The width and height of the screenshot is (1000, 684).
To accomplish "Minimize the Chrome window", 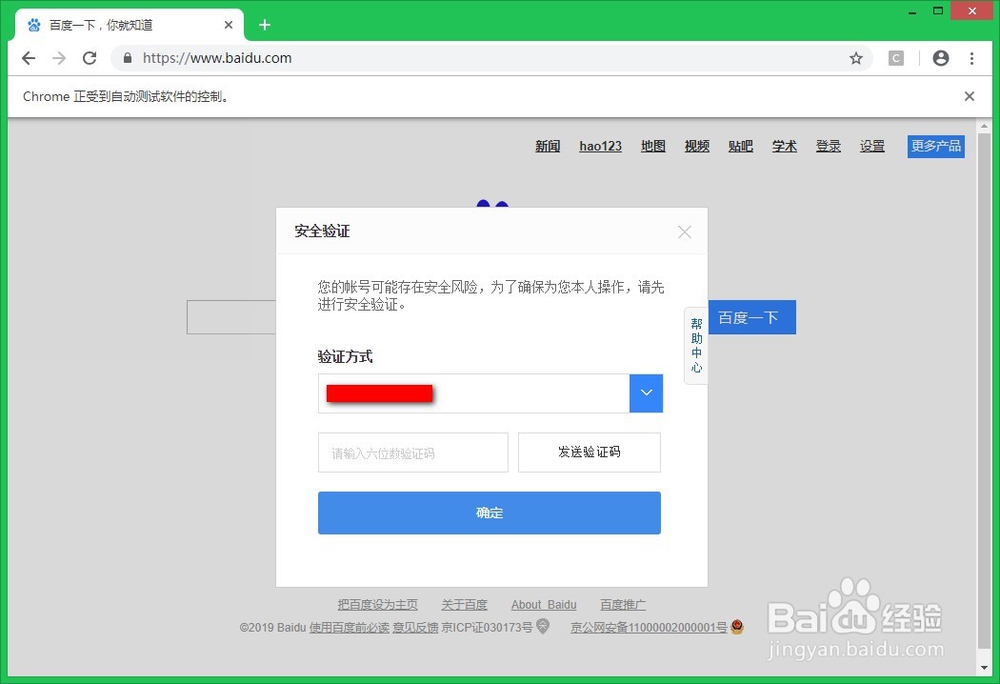I will tap(913, 11).
